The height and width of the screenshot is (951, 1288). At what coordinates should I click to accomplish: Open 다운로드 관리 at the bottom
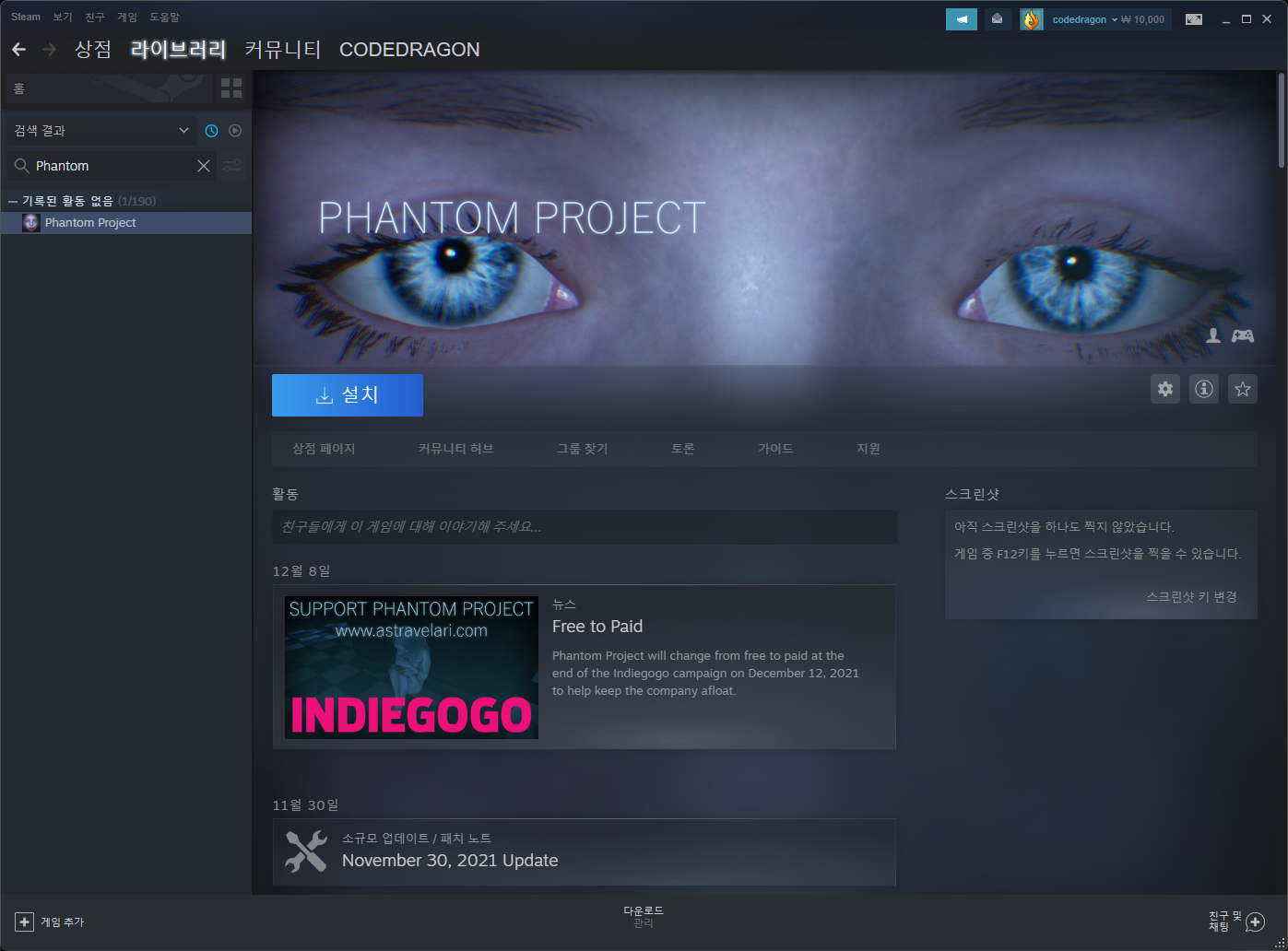point(644,917)
